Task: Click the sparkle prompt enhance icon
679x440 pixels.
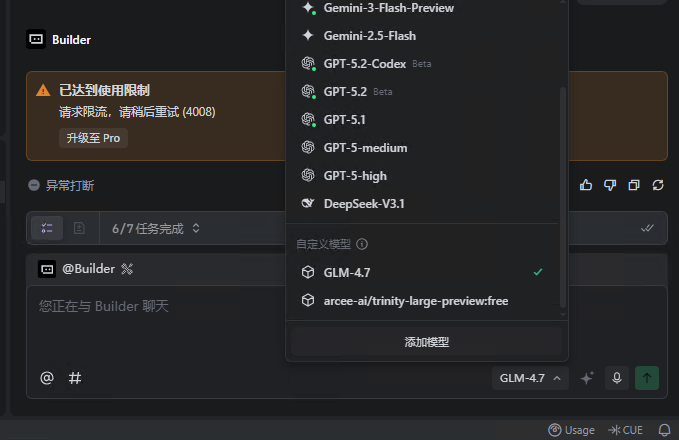Action: pos(588,378)
